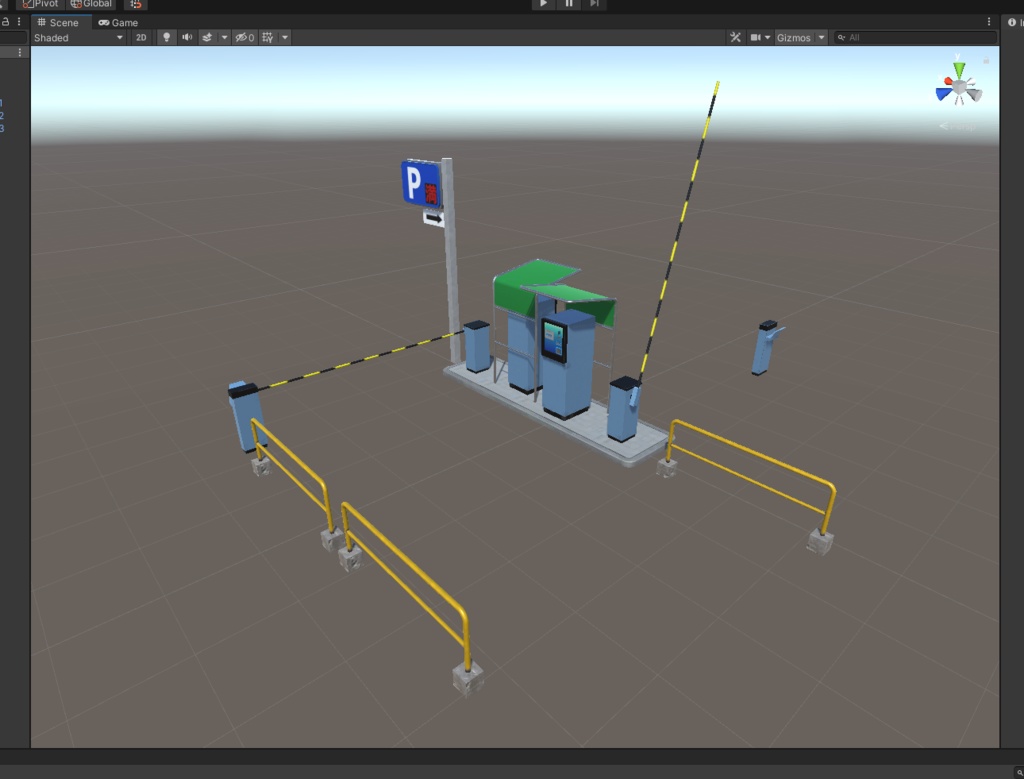Toggle the orientation gizmo lock icon

click(986, 61)
